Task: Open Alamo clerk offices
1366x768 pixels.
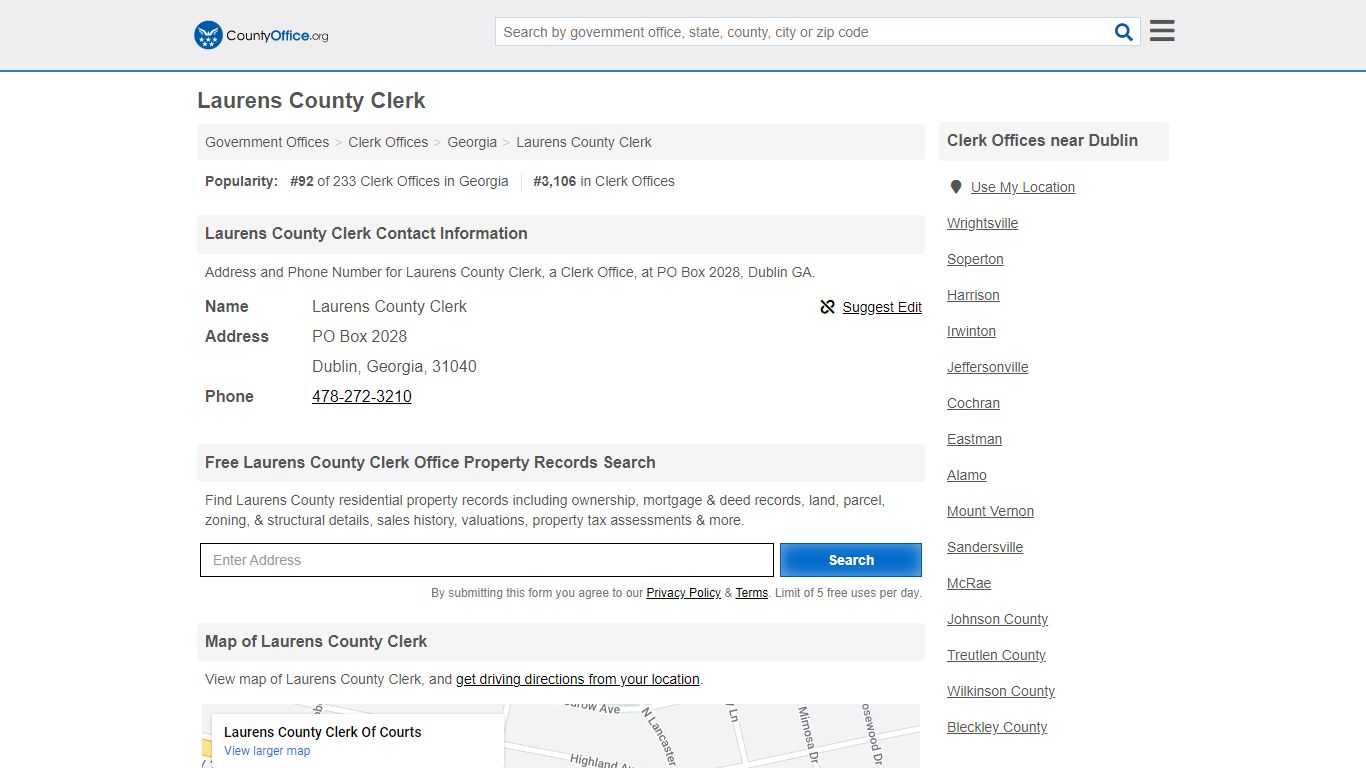Action: [967, 475]
